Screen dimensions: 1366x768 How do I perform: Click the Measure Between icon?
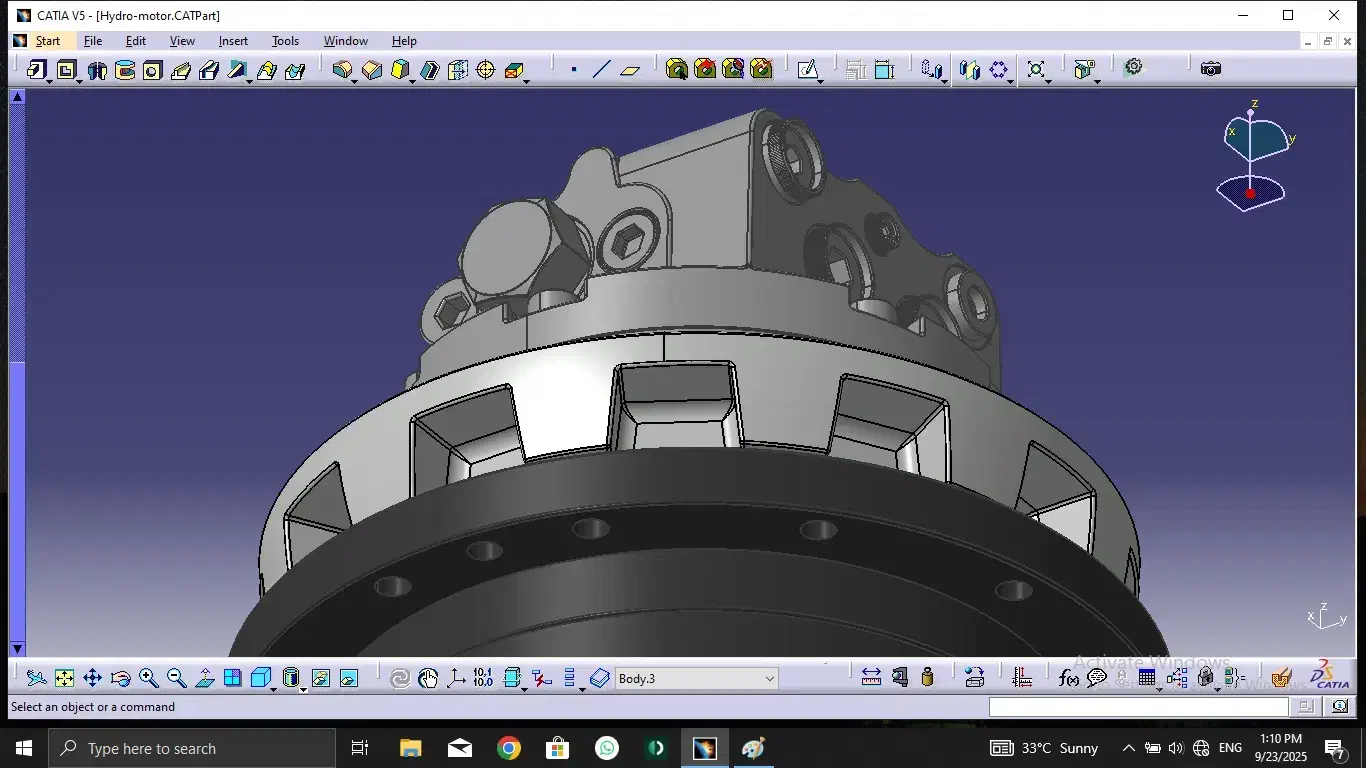[x=871, y=678]
